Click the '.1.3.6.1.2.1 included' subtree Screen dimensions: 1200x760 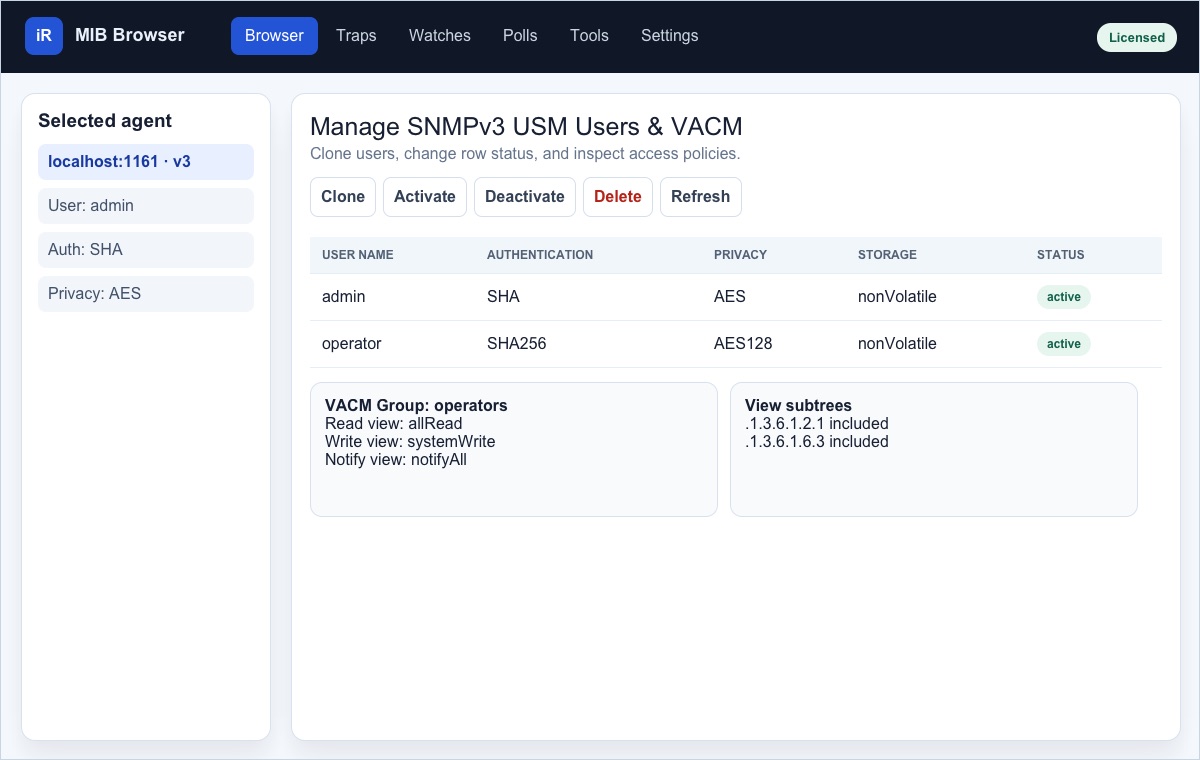click(817, 424)
